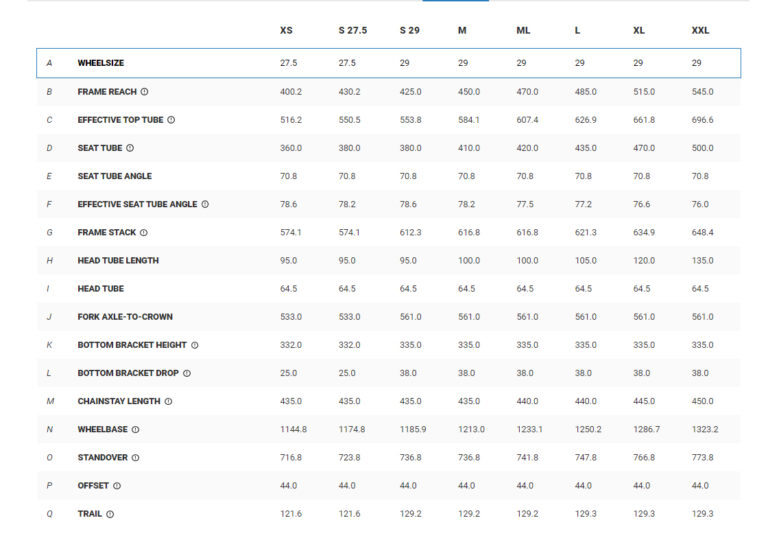Click the info icon next to Seat Tube
The height and width of the screenshot is (540, 768).
(130, 148)
